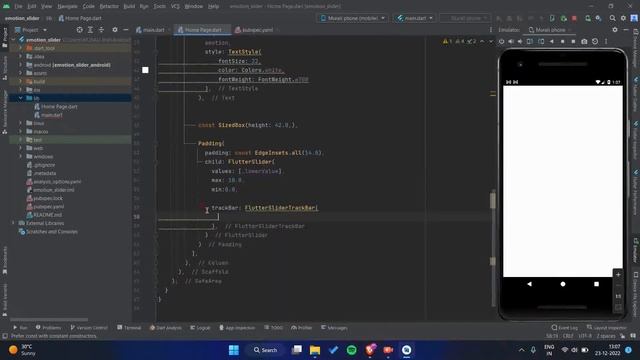The image size is (640, 360).
Task: Stop the running app with red square
Action: click(574, 18)
